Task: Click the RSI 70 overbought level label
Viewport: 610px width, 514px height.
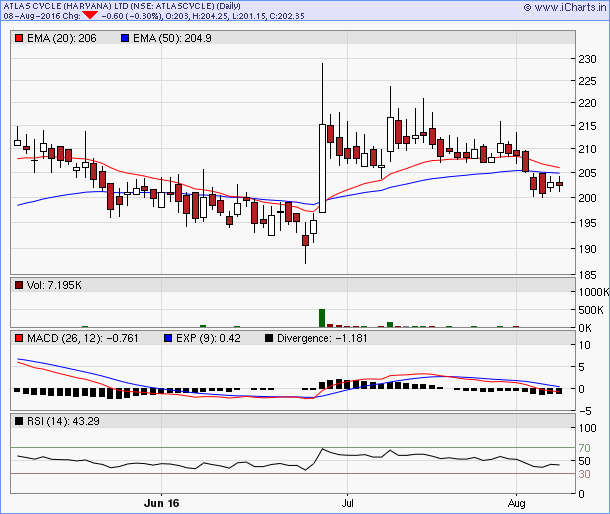Action: click(584, 448)
